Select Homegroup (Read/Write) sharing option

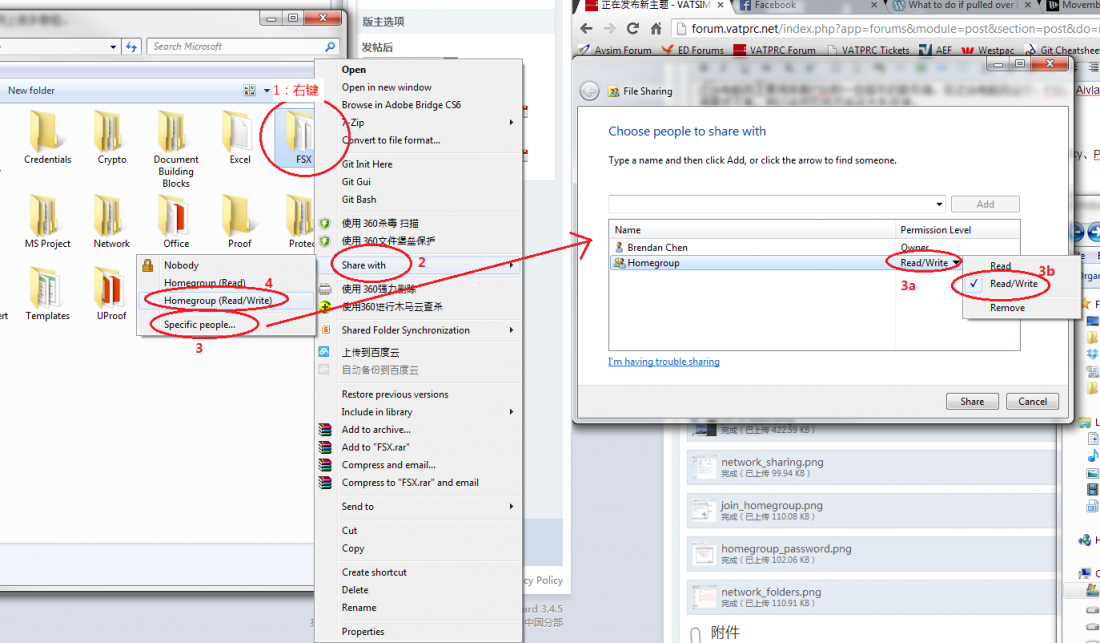[217, 300]
